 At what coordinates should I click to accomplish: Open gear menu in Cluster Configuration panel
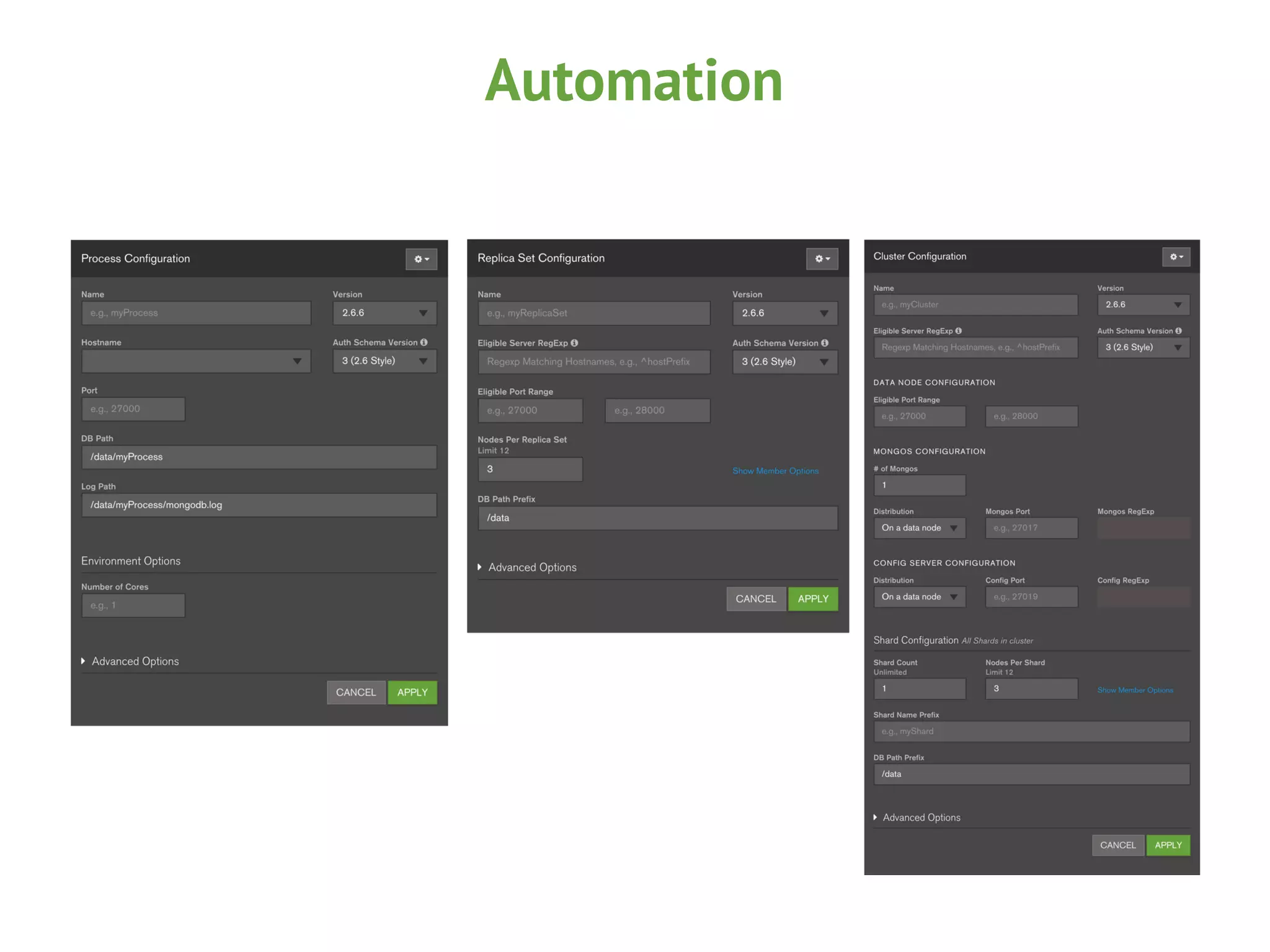click(x=1176, y=257)
